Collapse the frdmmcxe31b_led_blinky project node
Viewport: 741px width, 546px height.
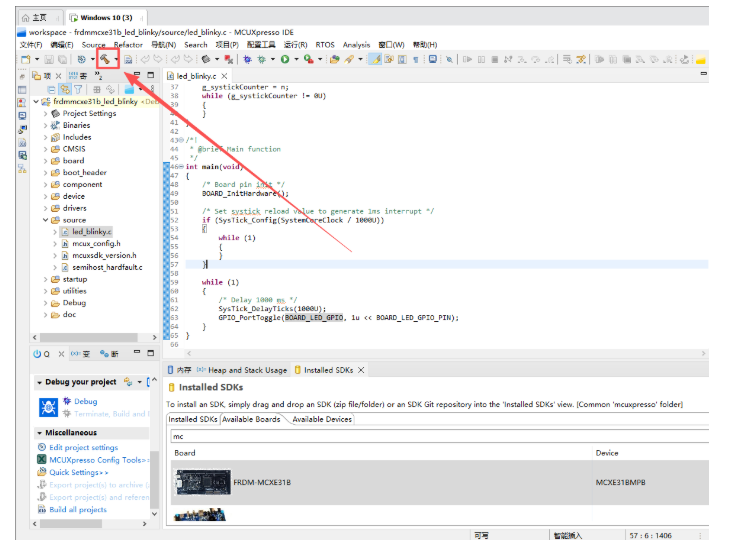pos(36,101)
